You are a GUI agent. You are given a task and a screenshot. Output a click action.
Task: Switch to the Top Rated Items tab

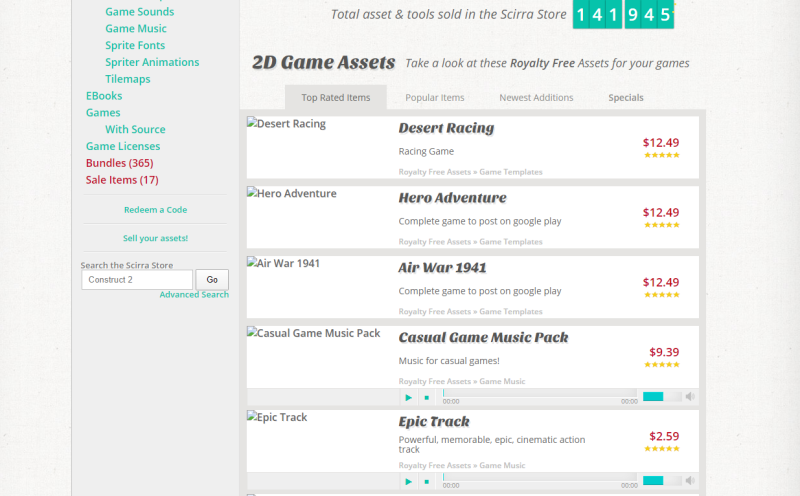pos(336,97)
